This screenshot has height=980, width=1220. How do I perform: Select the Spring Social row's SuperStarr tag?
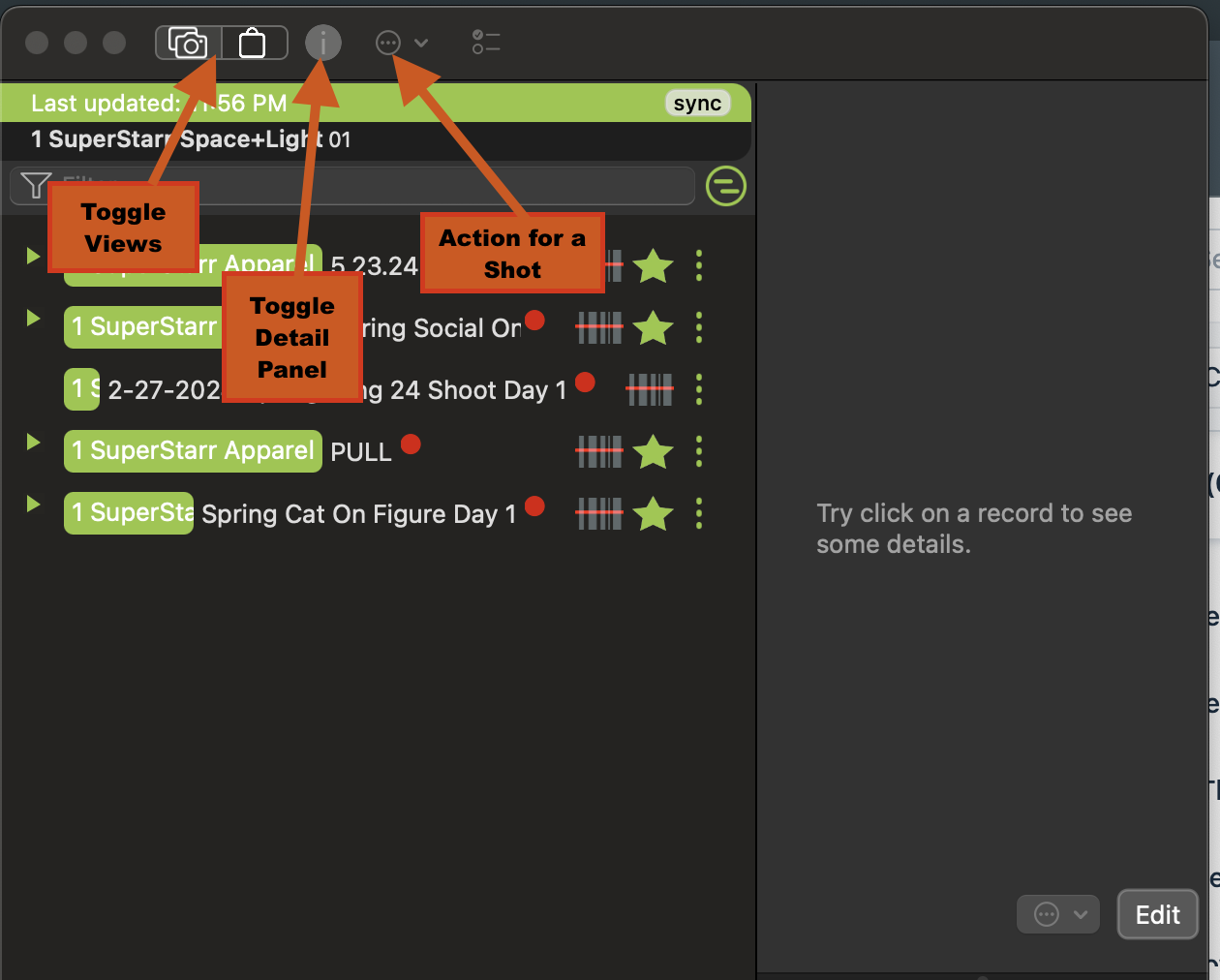click(x=145, y=327)
